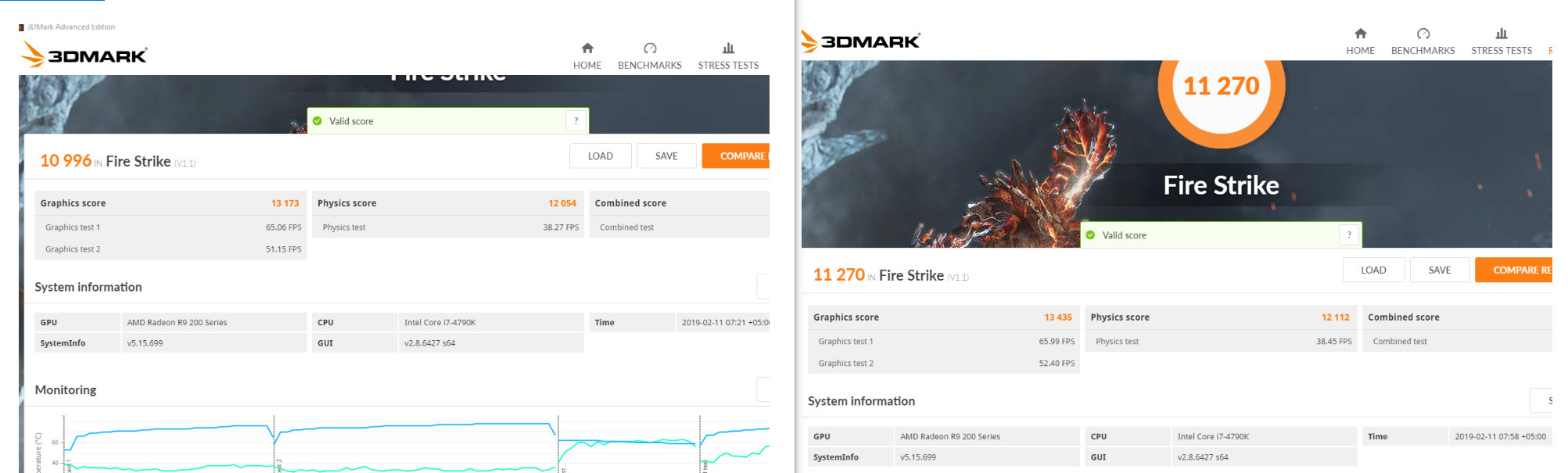Open the HOME tab in right window
This screenshot has width=1568, height=473.
tap(1361, 51)
